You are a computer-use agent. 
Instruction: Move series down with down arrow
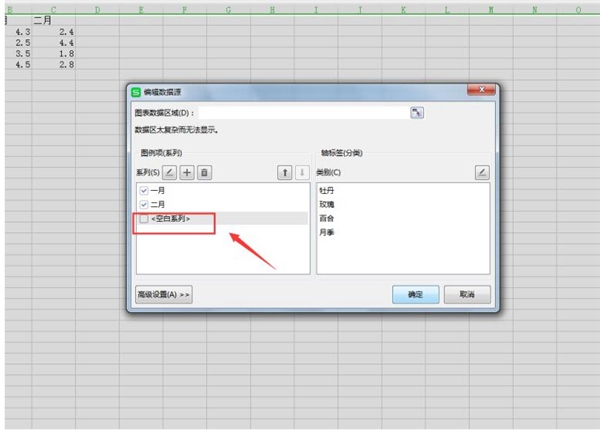tap(302, 173)
